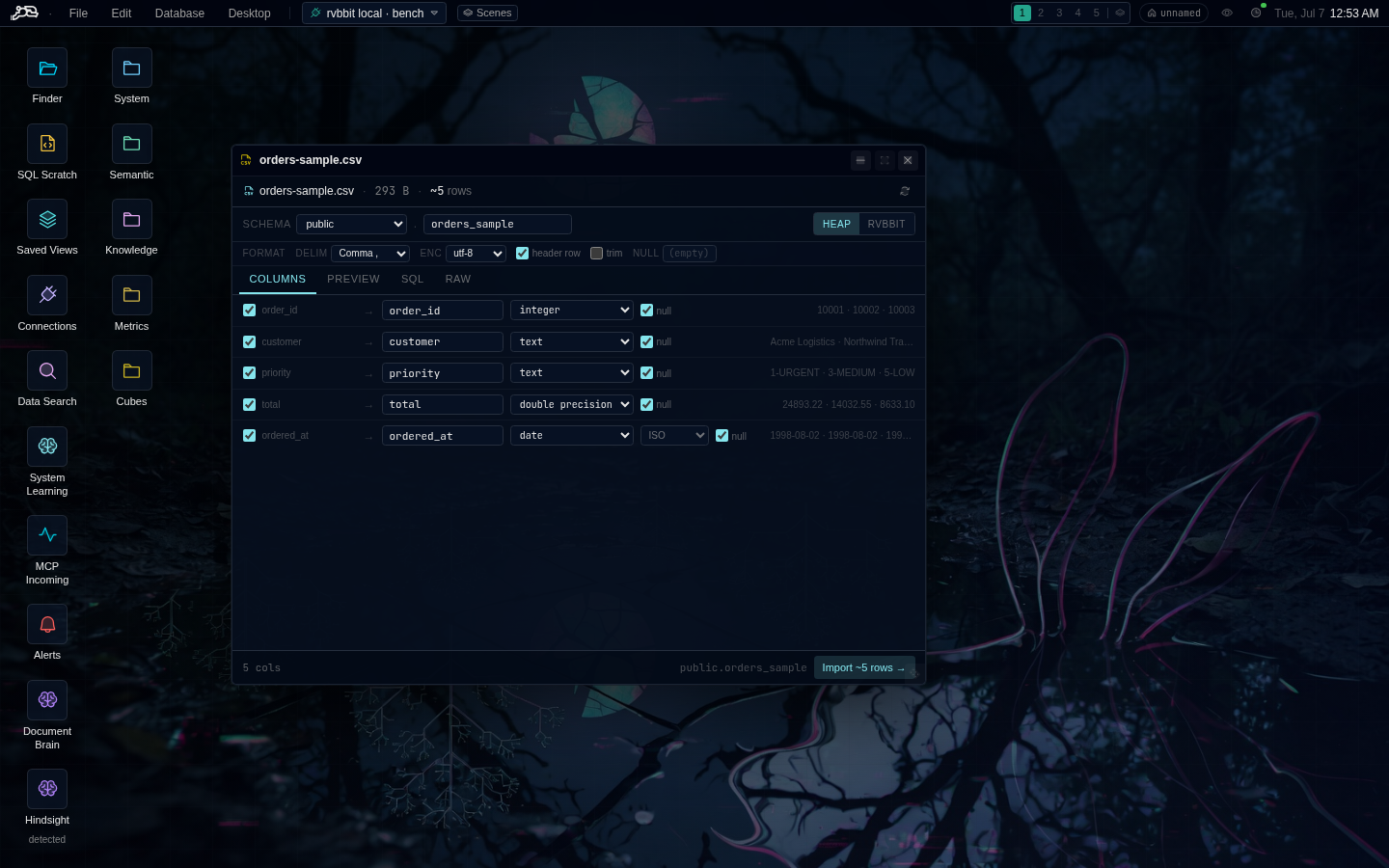Open the Finder desktop icon
The height and width of the screenshot is (868, 1389).
pyautogui.click(x=47, y=68)
